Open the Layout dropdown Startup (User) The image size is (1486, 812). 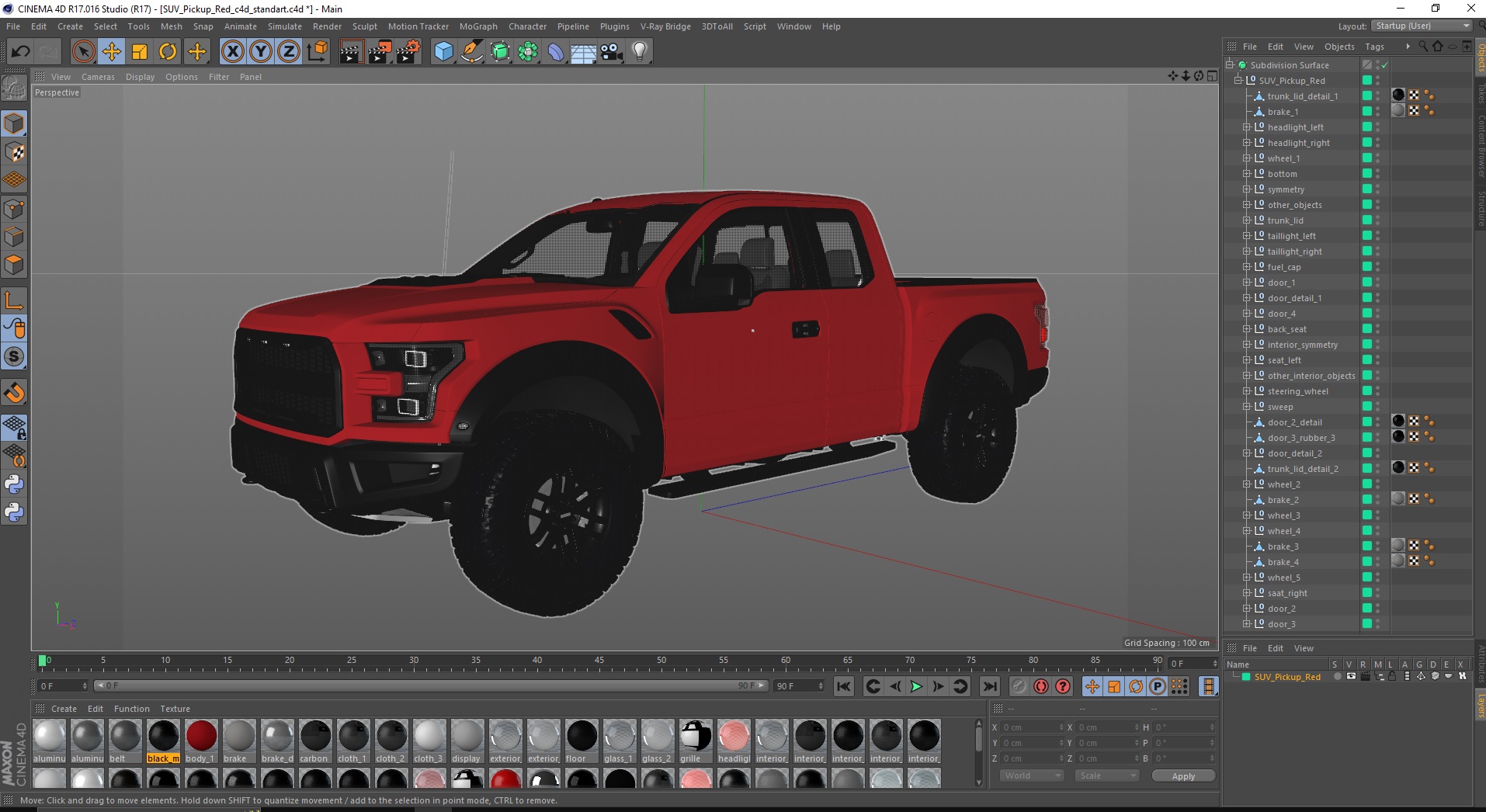coord(1422,26)
